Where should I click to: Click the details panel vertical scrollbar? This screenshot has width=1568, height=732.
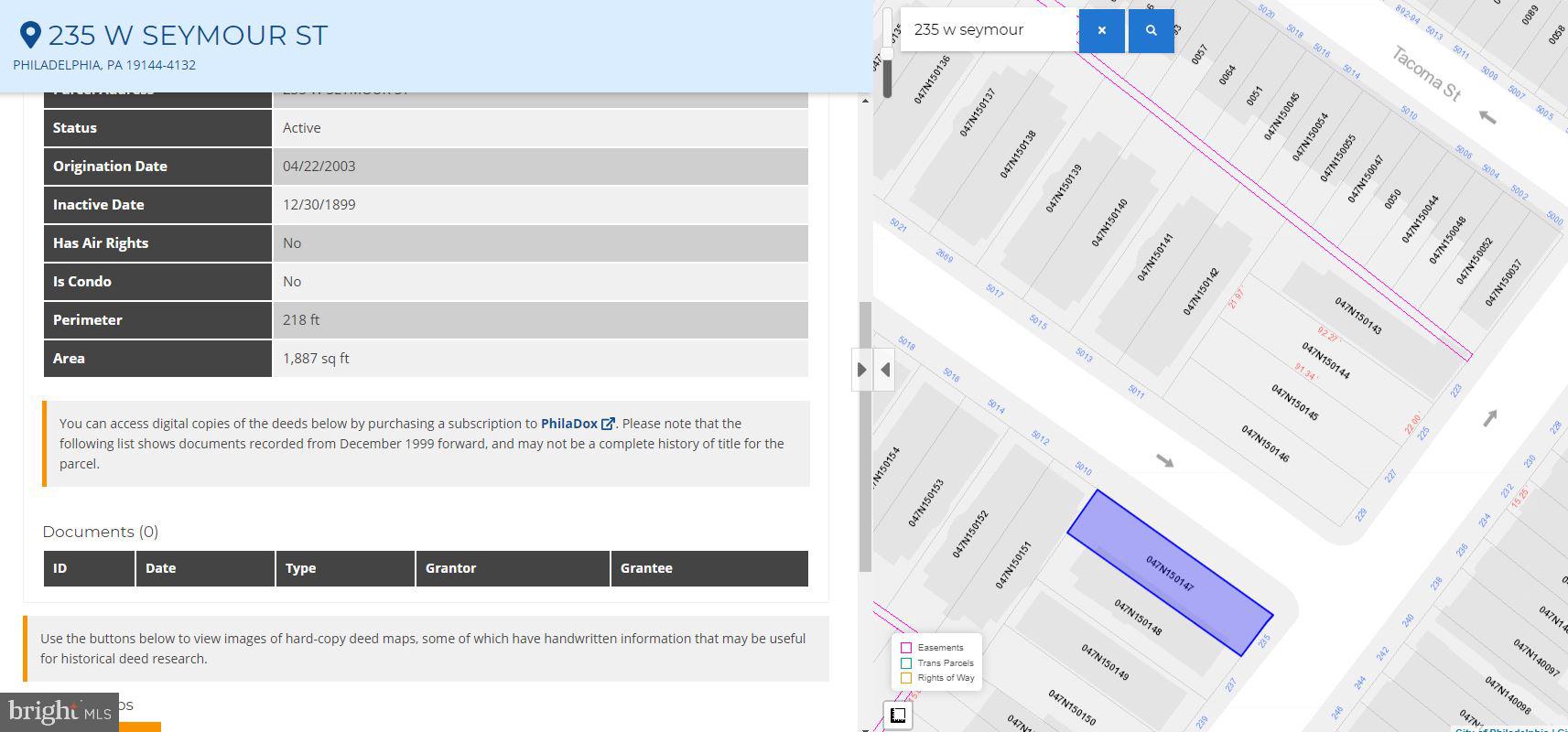[865, 436]
